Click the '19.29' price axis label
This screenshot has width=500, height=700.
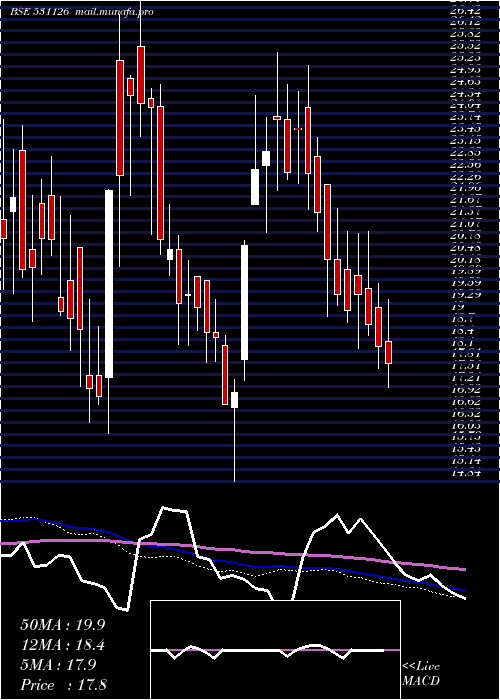pos(466,295)
